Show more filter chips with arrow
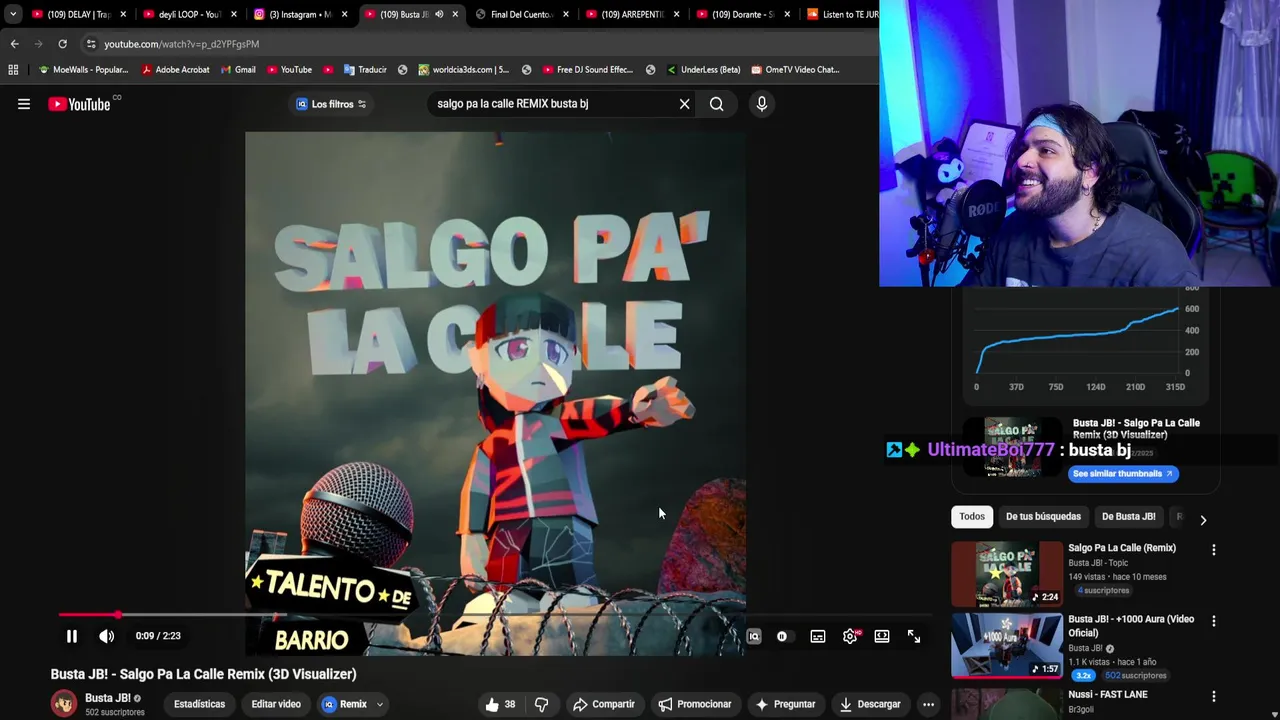The width and height of the screenshot is (1280, 720). [1203, 520]
